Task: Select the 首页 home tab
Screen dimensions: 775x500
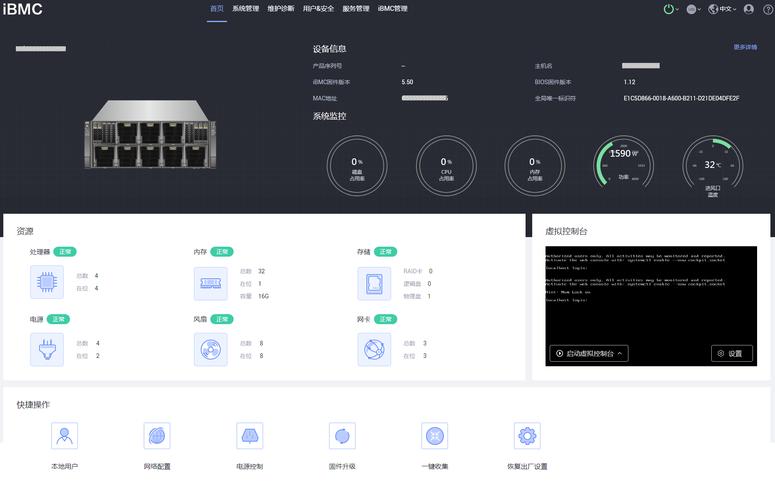Action: pyautogui.click(x=216, y=9)
